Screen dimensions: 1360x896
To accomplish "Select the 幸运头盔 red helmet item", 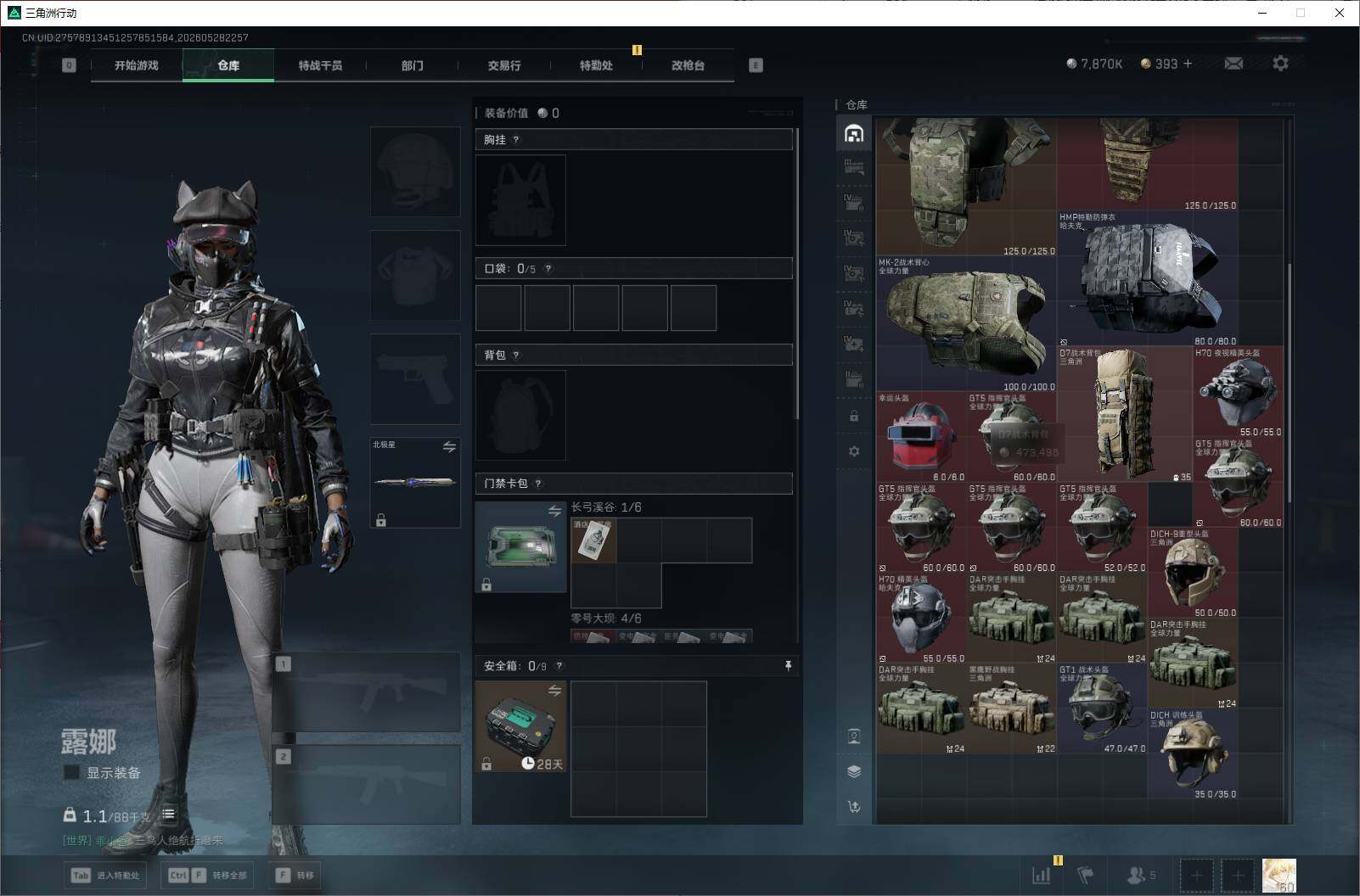I will click(921, 437).
